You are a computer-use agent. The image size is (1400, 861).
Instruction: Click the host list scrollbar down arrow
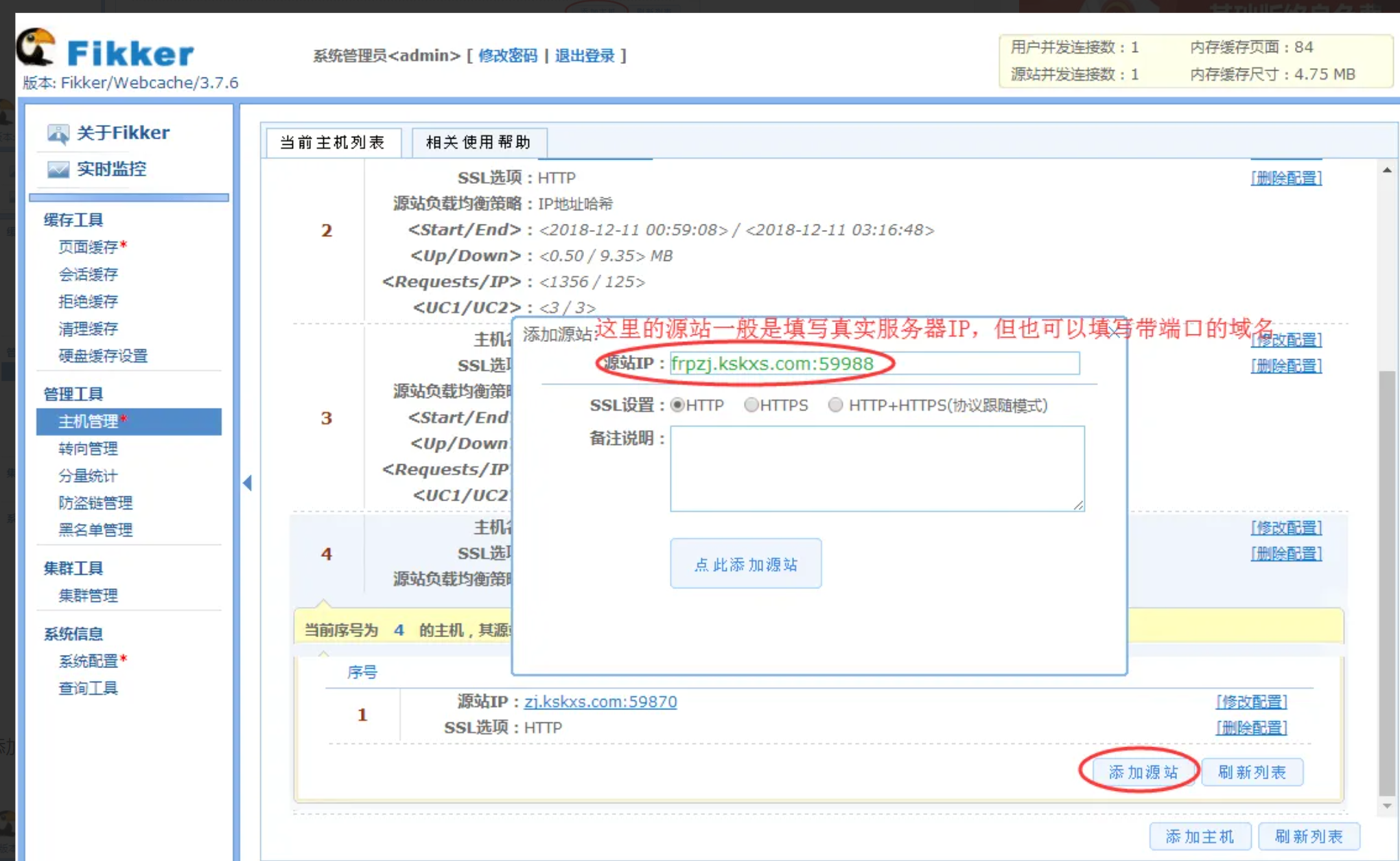pos(1387,806)
